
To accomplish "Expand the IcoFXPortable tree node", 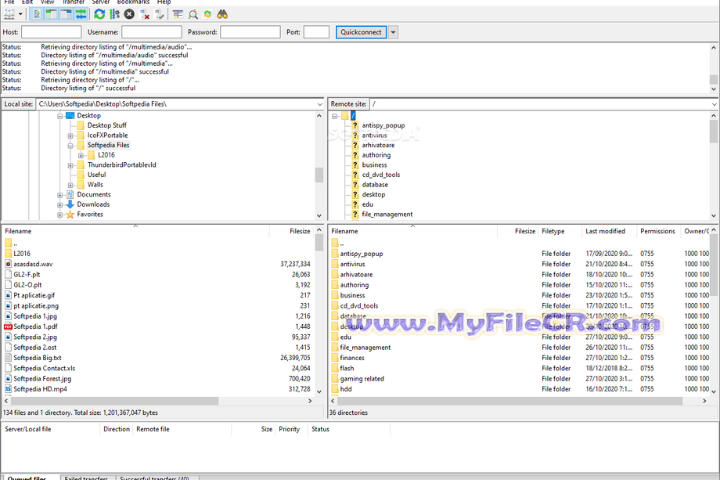I will (x=70, y=136).
